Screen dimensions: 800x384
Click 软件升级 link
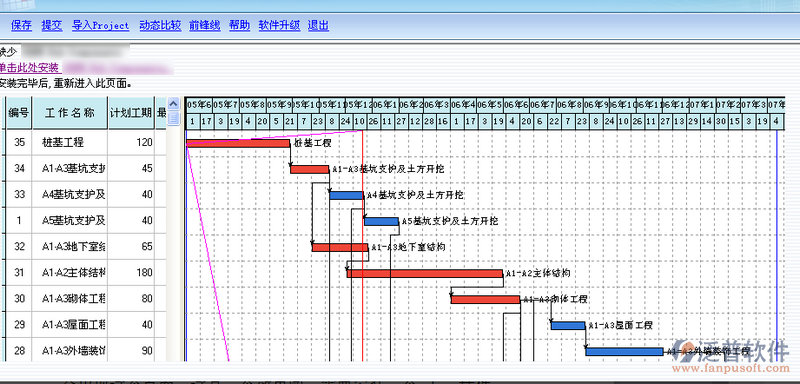pyautogui.click(x=279, y=25)
